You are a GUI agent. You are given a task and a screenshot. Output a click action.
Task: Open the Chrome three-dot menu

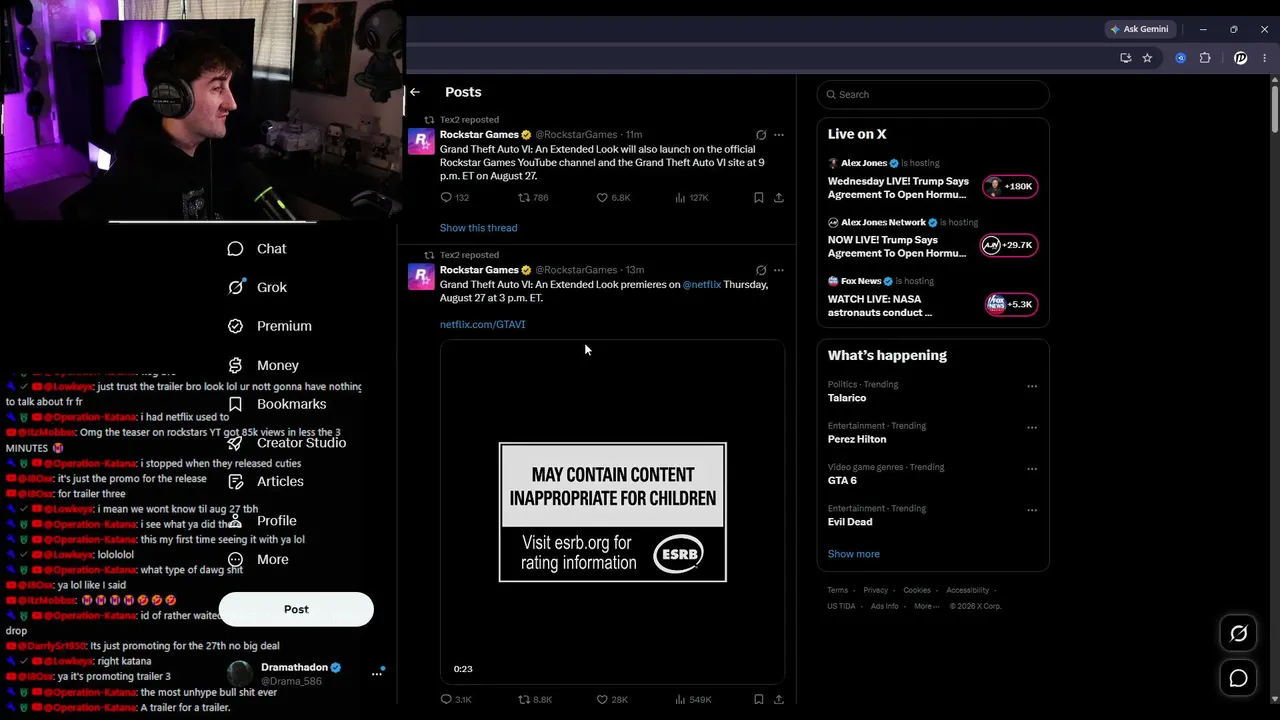pos(1264,58)
